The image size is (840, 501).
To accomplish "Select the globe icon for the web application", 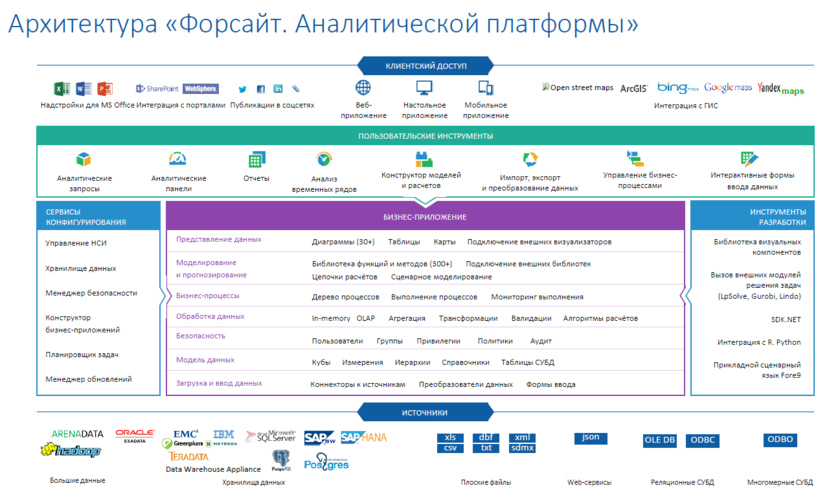I will [x=364, y=88].
